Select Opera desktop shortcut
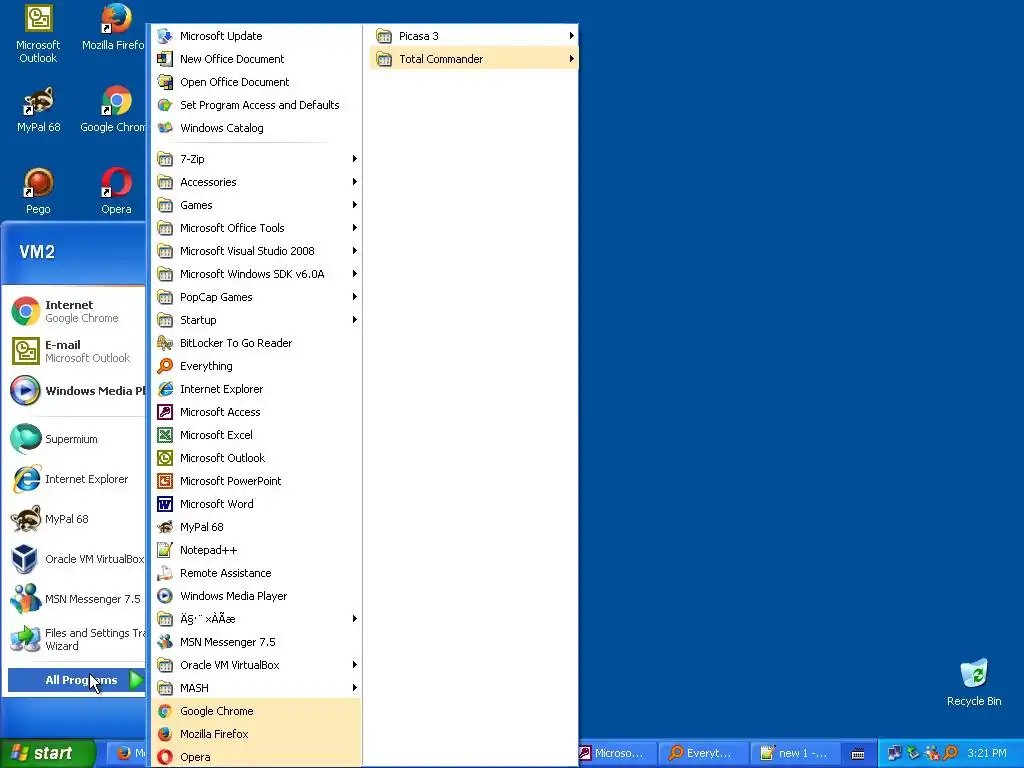The width and height of the screenshot is (1024, 768). coord(116,191)
